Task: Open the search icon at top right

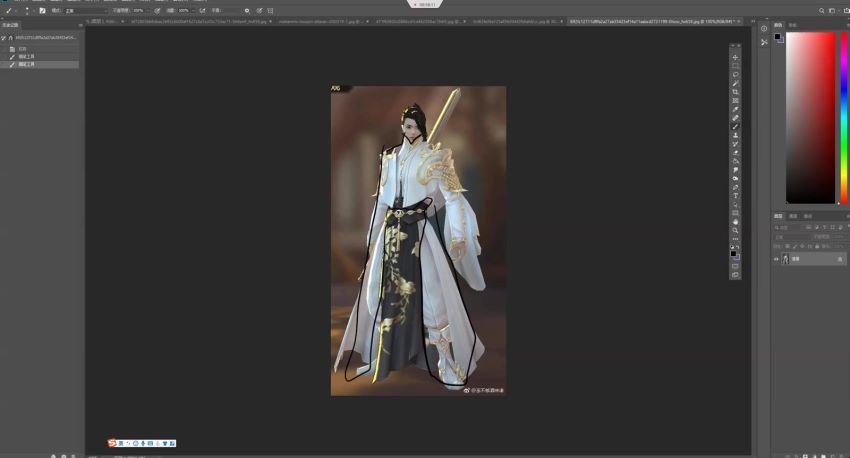Action: tap(822, 10)
